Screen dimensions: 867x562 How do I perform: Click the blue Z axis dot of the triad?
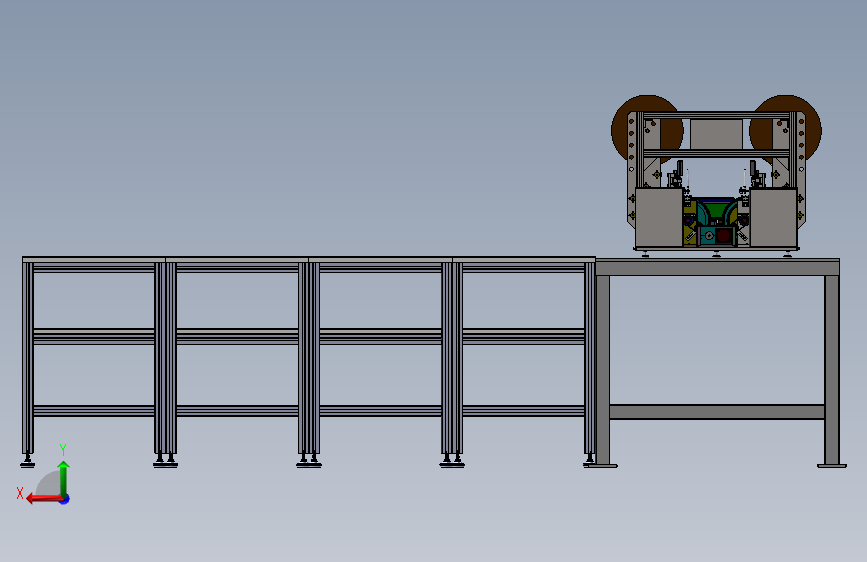click(x=65, y=500)
